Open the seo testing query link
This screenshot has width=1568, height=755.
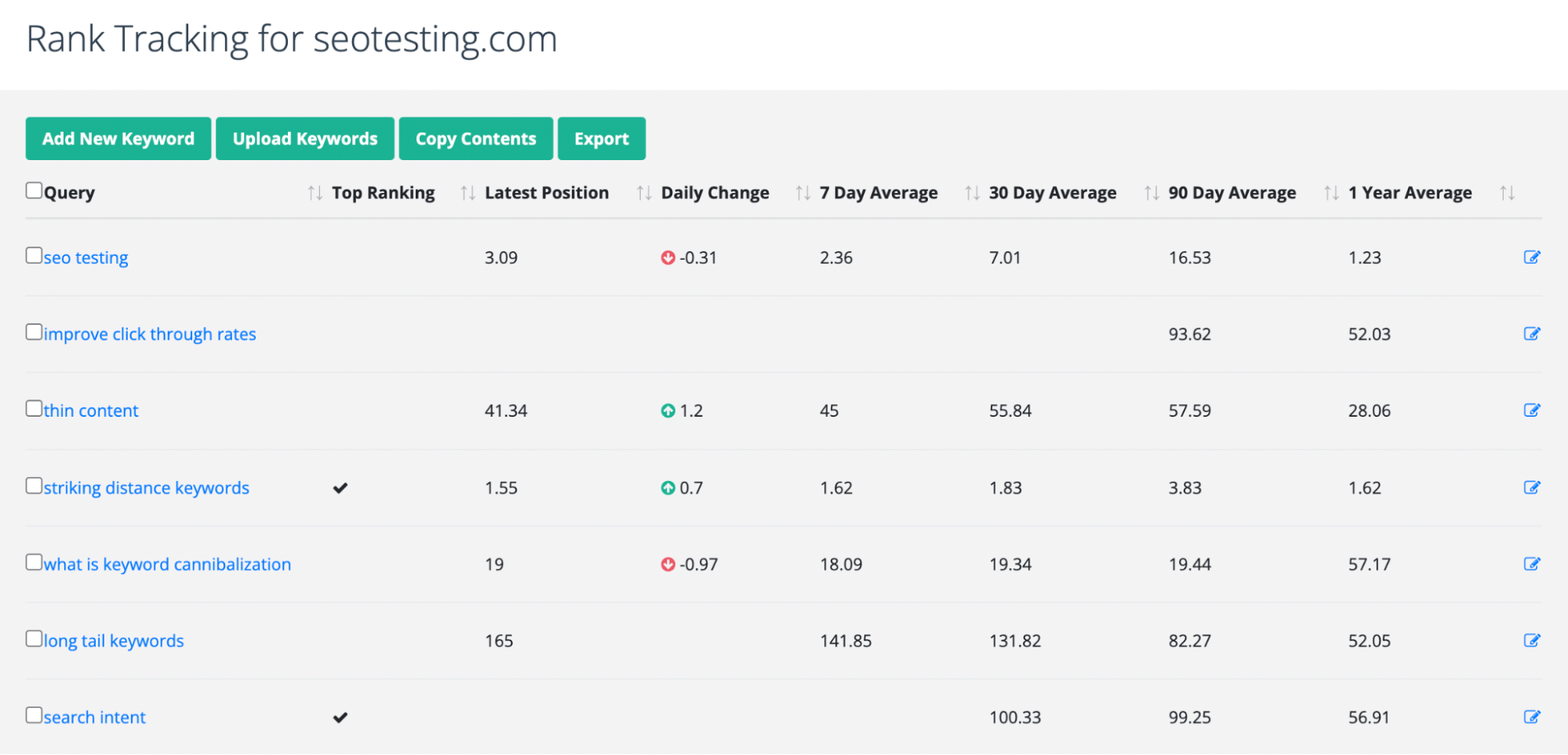(x=85, y=257)
